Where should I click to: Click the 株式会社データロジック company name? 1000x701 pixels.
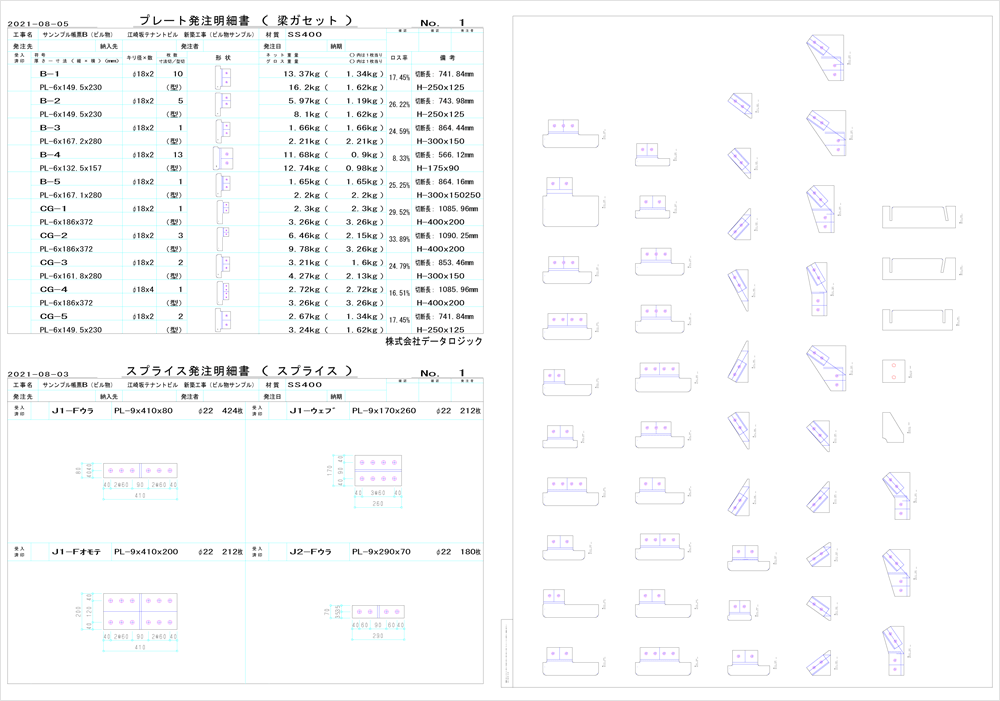click(433, 341)
